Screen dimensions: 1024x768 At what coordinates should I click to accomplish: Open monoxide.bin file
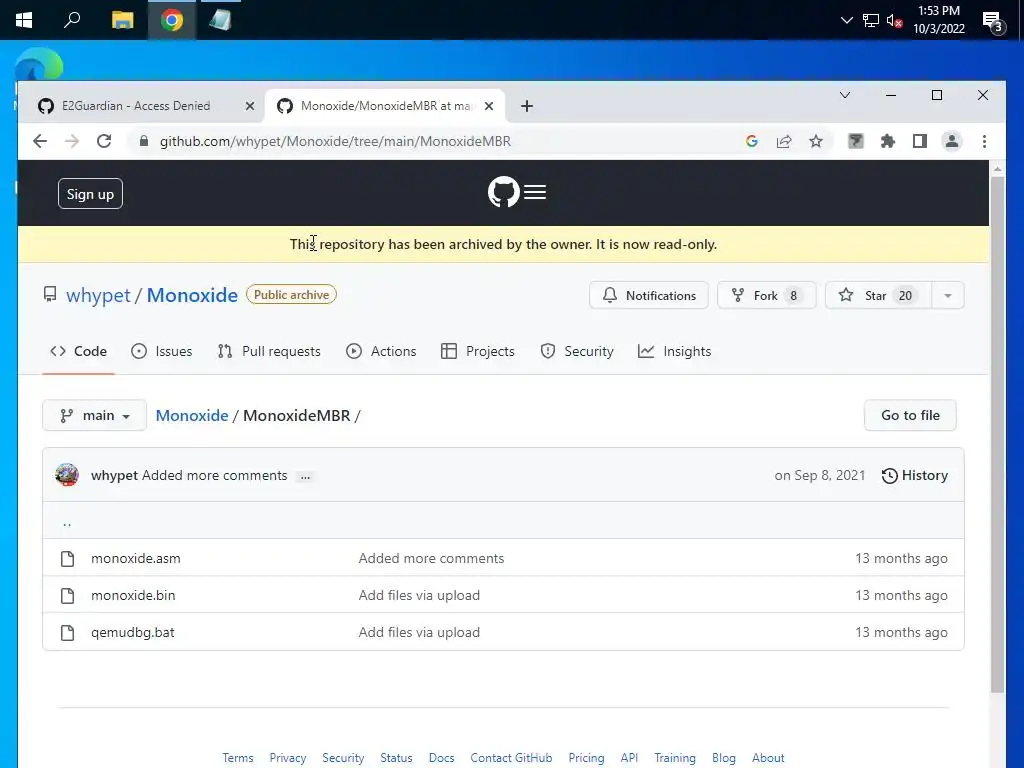(133, 596)
